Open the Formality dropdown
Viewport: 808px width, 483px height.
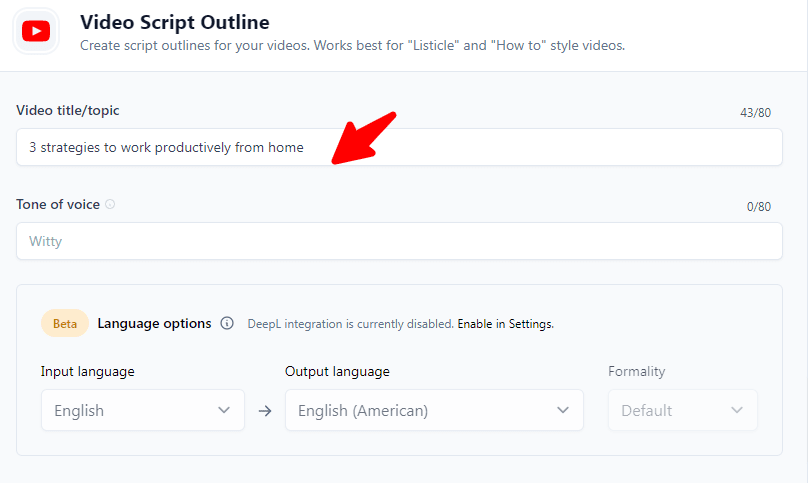[x=683, y=410]
